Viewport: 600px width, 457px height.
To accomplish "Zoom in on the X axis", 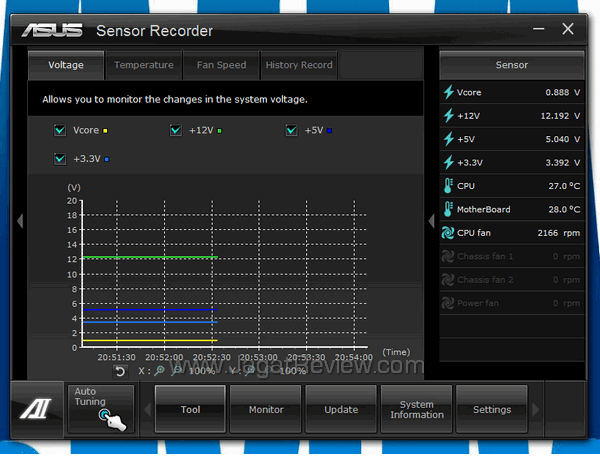I will click(x=159, y=370).
